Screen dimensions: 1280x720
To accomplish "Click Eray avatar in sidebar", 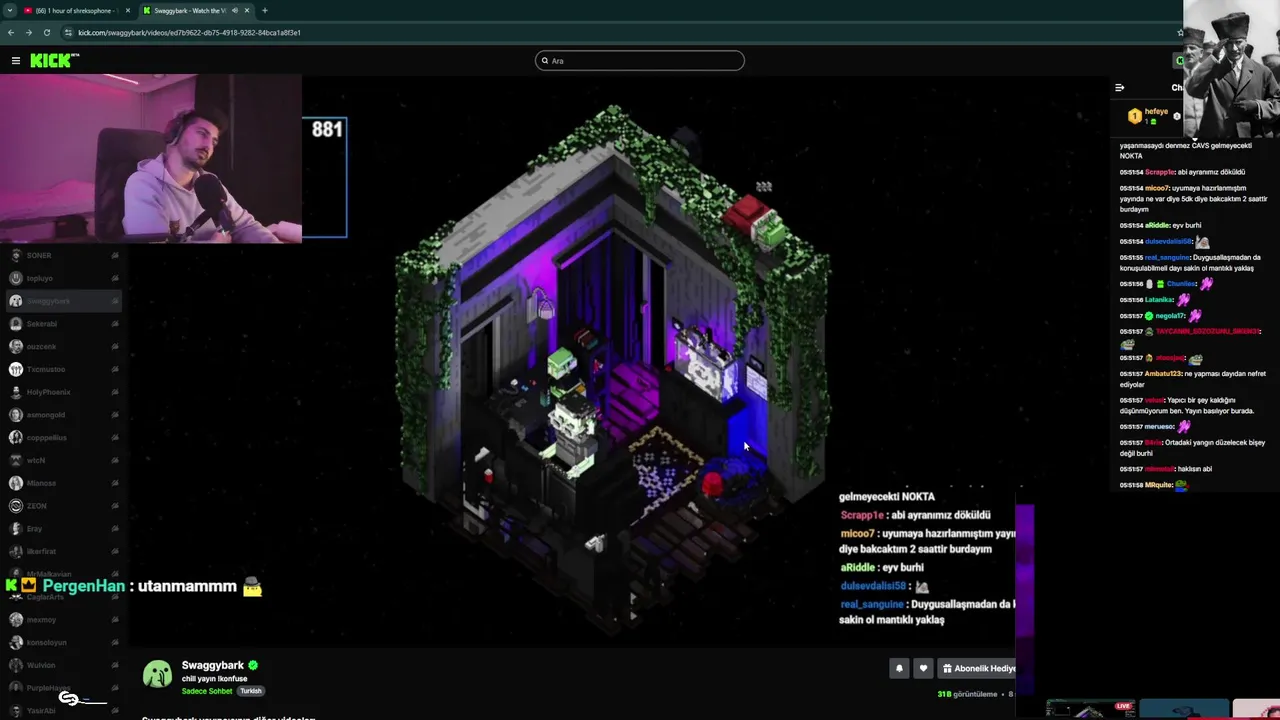I will 16,528.
